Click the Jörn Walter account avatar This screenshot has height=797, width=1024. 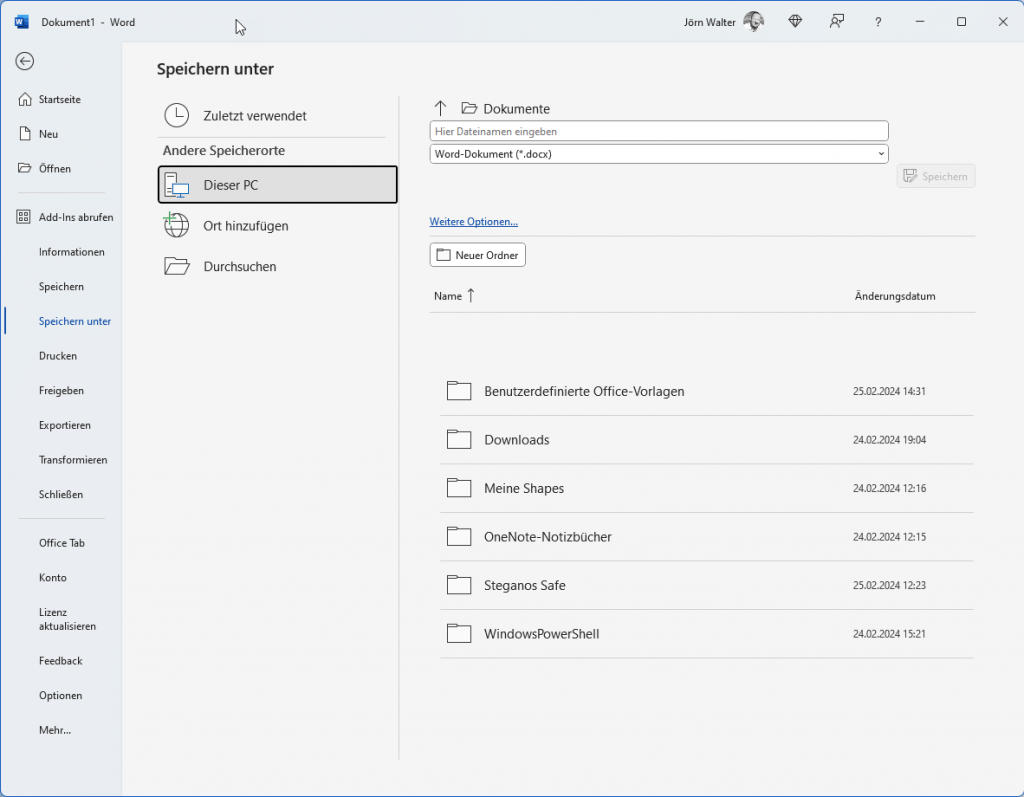(753, 21)
